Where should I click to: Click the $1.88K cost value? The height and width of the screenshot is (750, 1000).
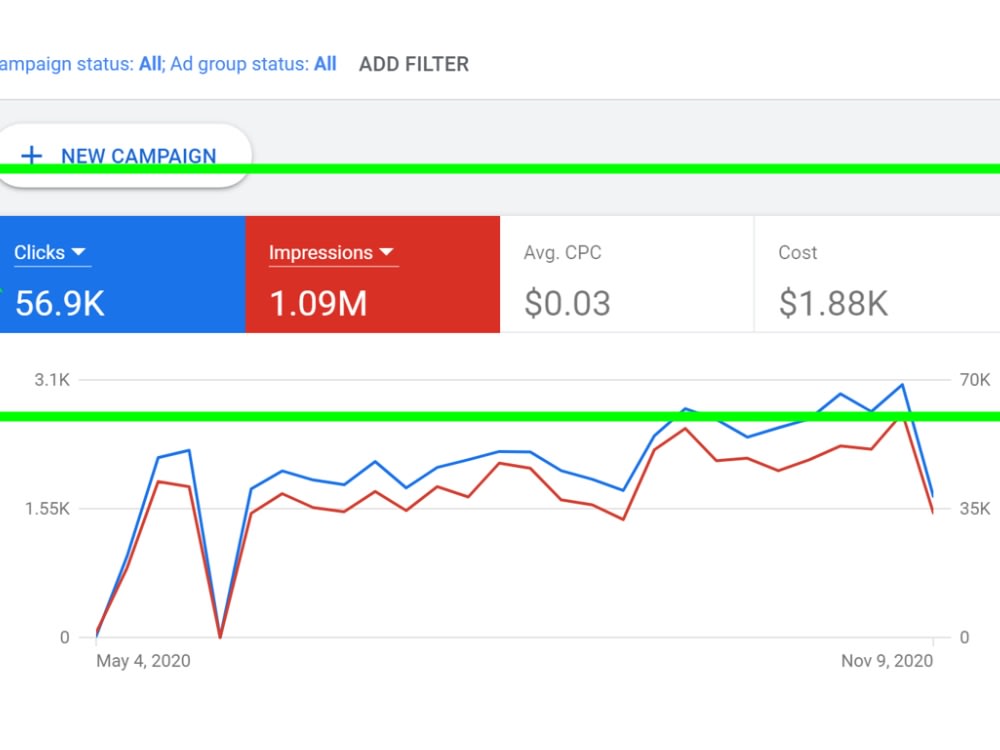pos(833,304)
